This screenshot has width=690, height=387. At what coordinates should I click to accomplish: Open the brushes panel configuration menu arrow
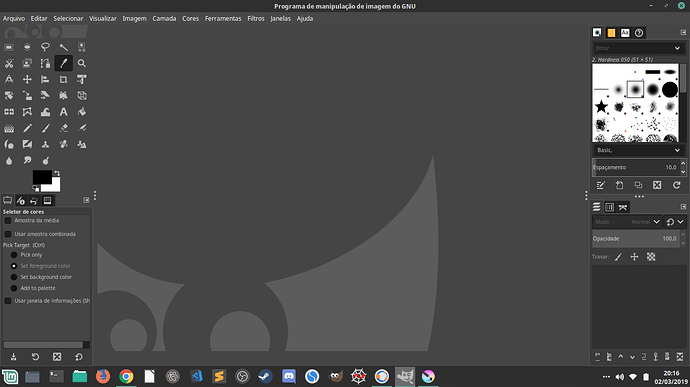click(683, 33)
